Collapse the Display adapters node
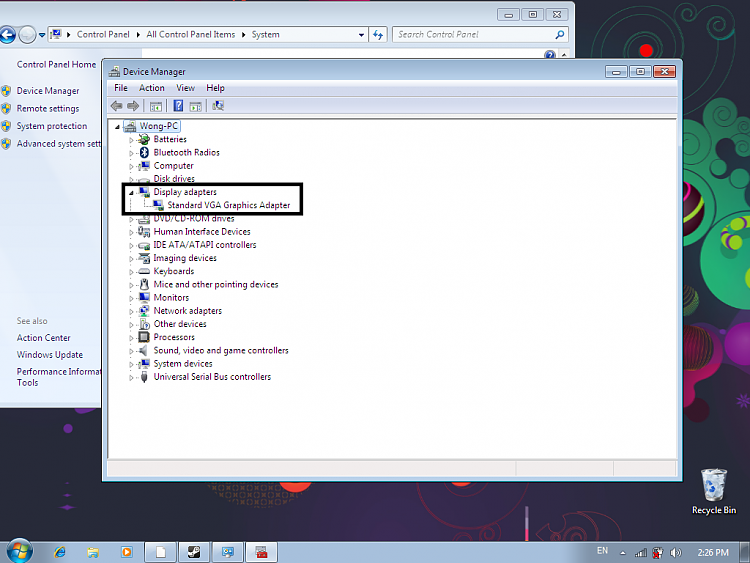 click(131, 193)
